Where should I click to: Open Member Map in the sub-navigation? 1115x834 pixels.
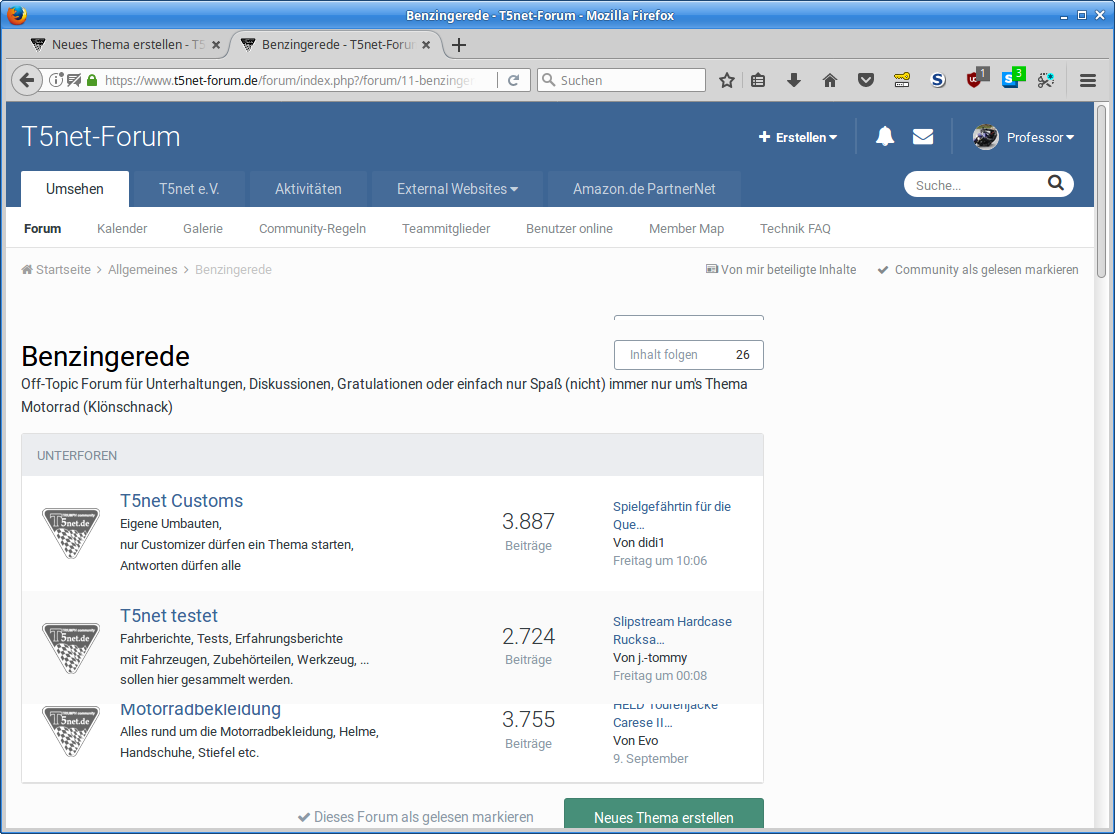click(686, 228)
